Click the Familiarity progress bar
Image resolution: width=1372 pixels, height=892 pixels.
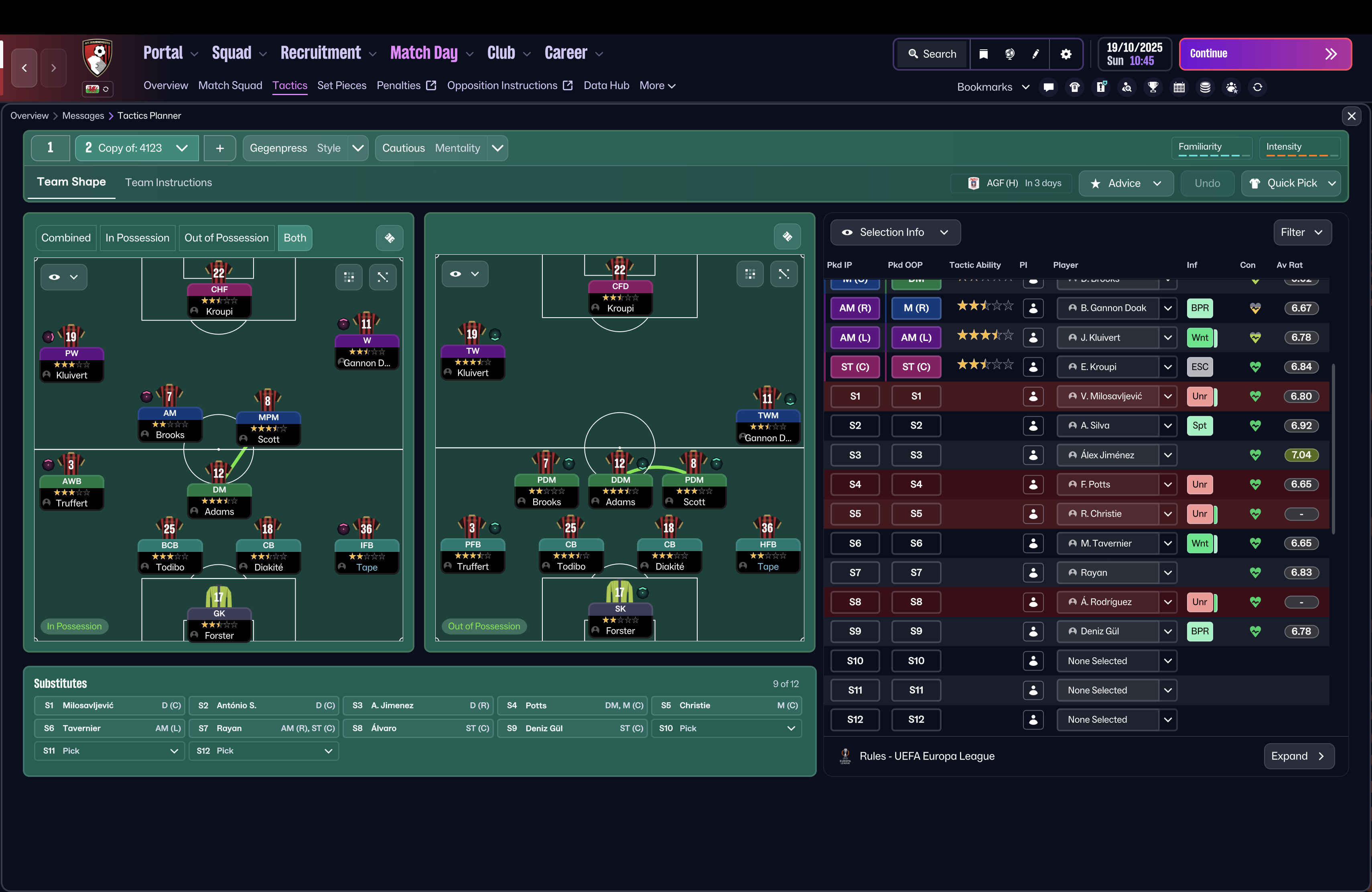(x=1212, y=149)
